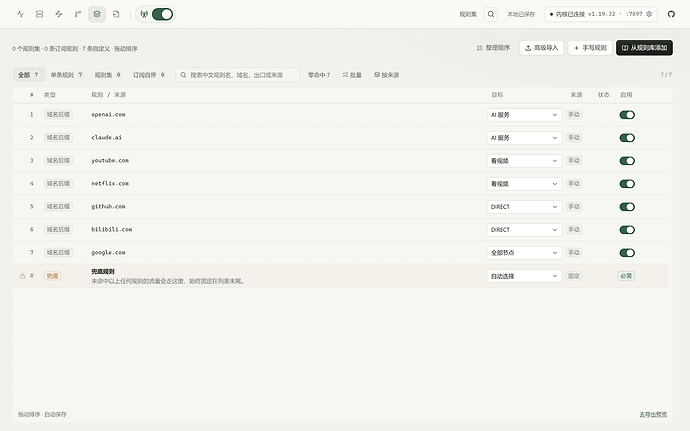
Task: Open the GitHub icon link
Action: 671,14
